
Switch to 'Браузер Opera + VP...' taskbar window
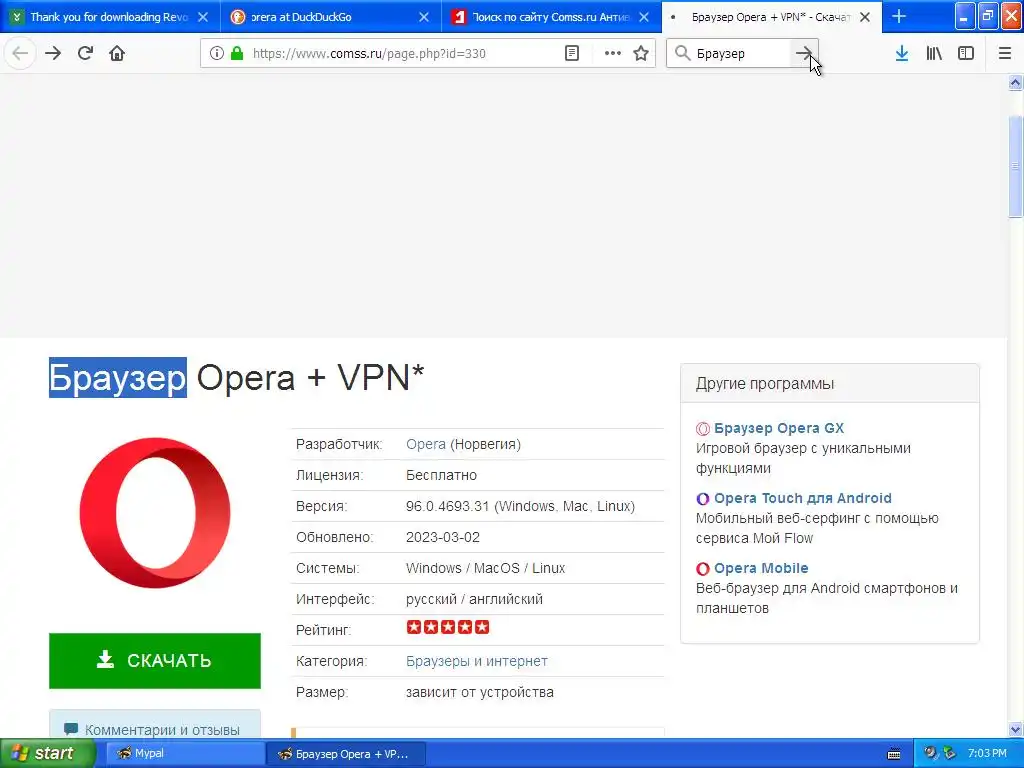345,754
